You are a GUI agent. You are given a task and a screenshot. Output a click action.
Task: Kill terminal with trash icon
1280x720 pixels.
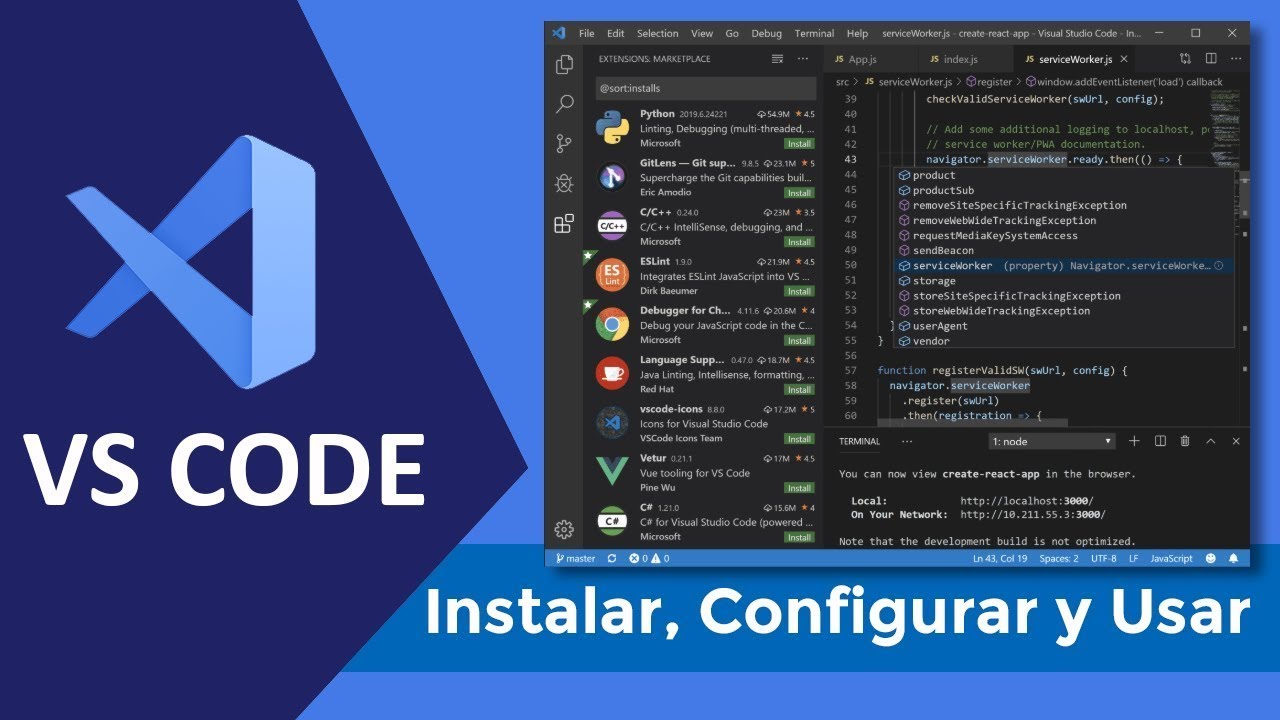pos(1185,441)
